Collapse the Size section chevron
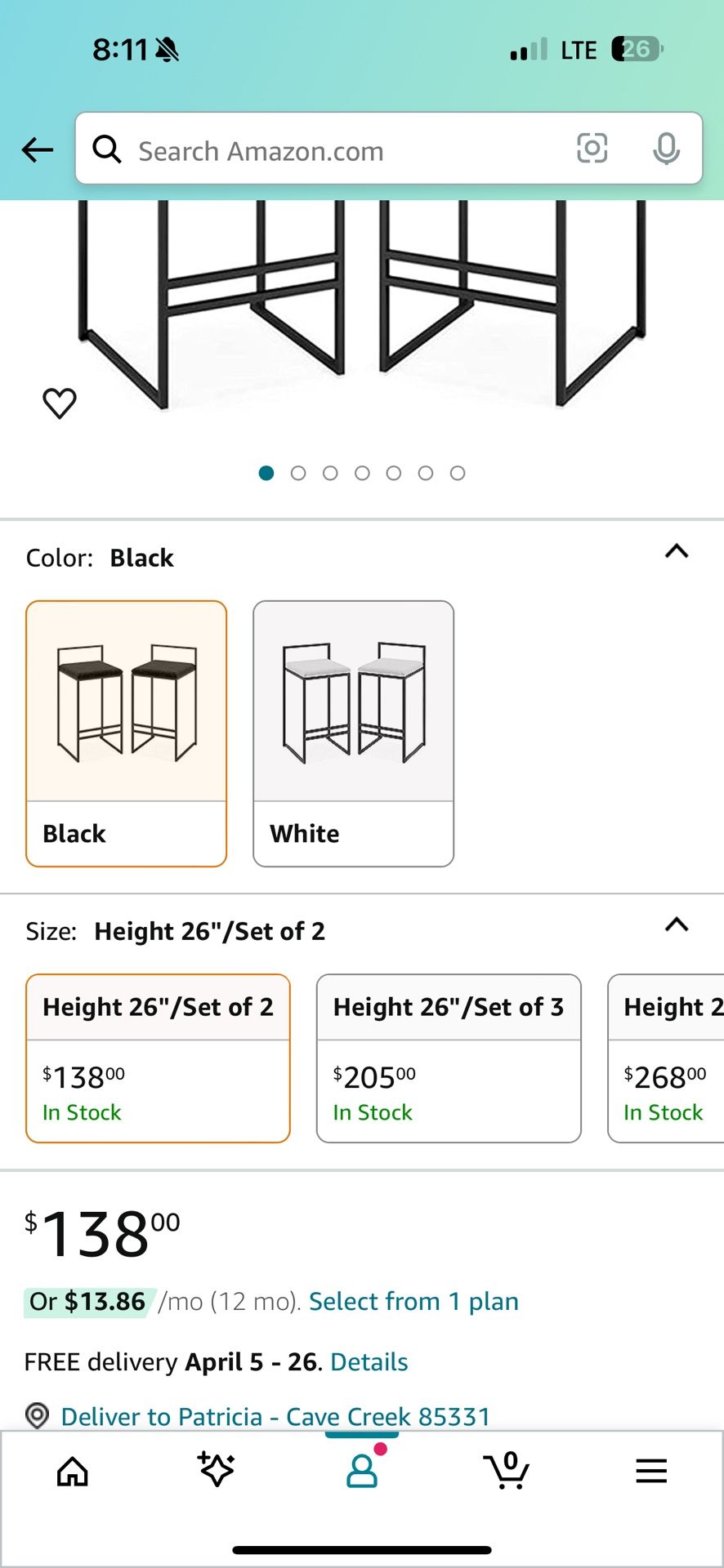724x1568 pixels. (x=677, y=924)
